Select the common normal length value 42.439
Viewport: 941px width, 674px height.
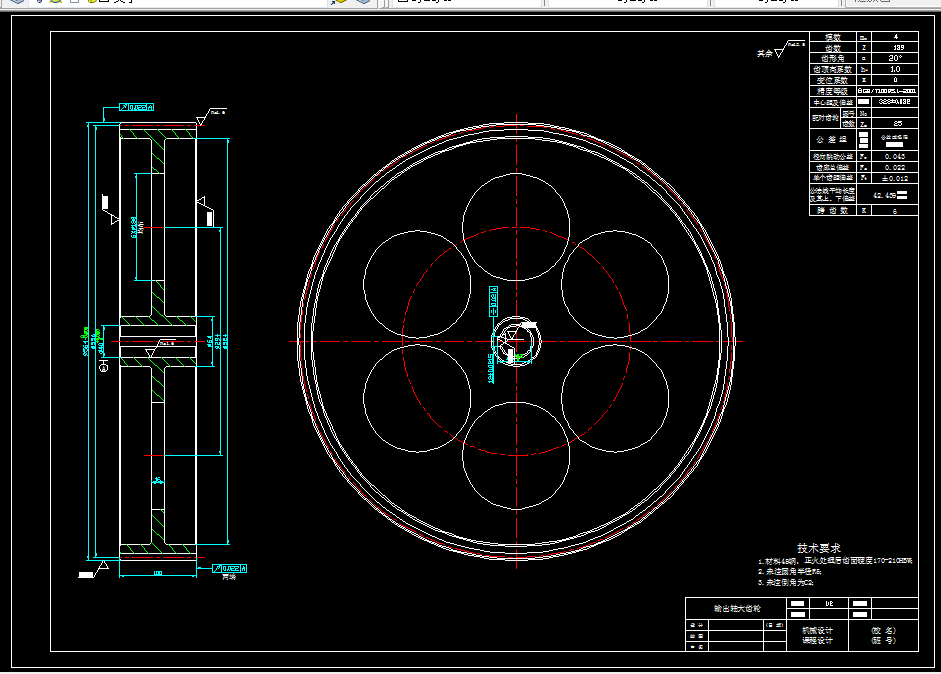point(884,195)
